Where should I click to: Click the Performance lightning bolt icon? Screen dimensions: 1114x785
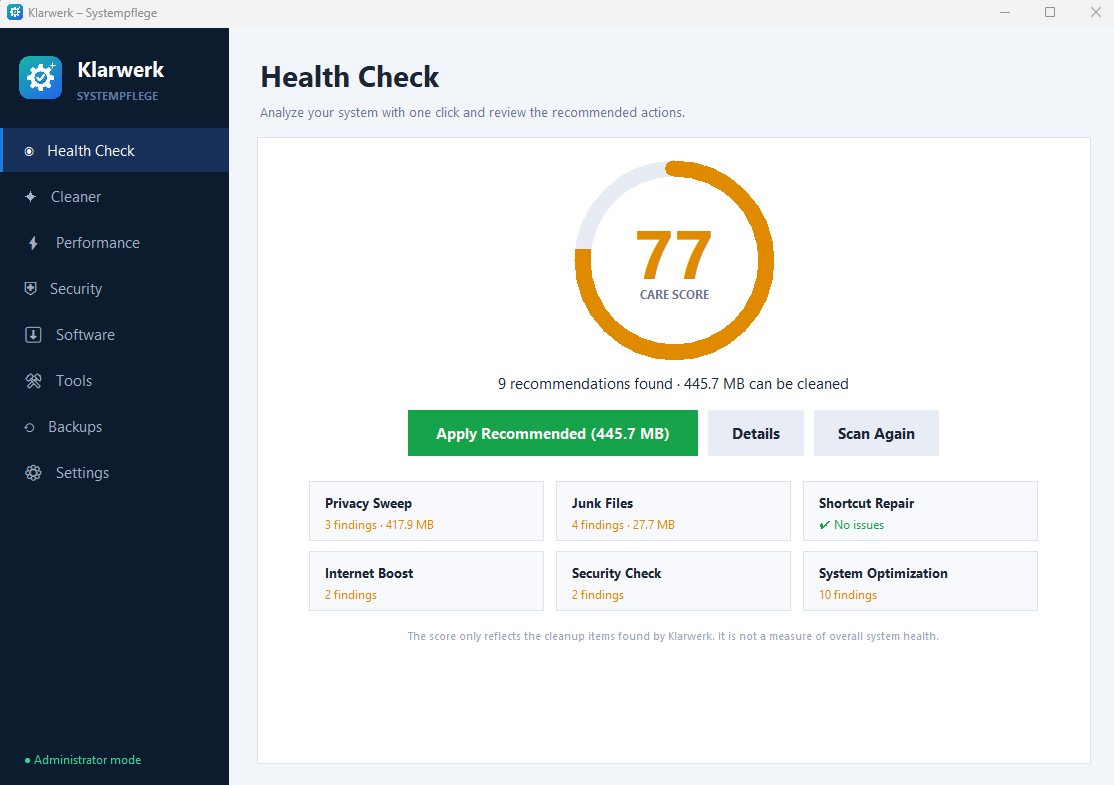(33, 243)
